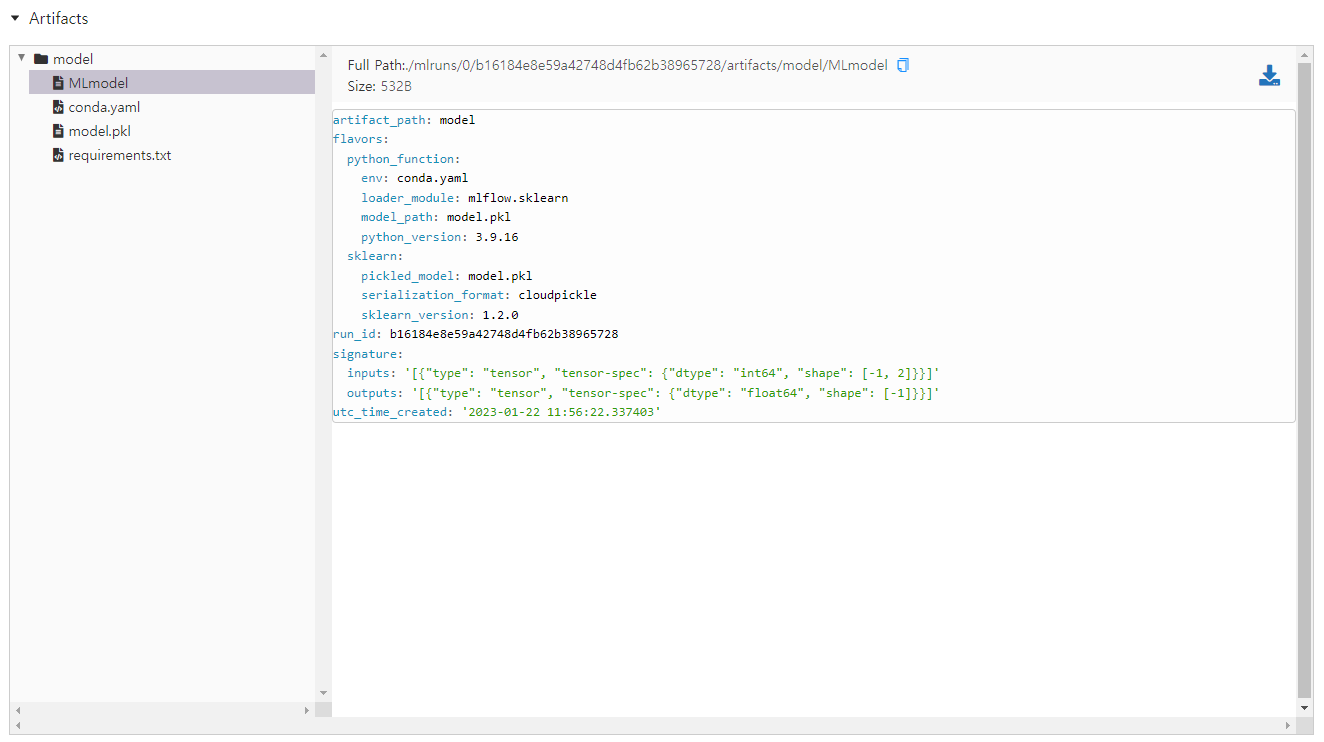Click the preview scrollbar up arrow
1324x742 pixels.
(1304, 53)
